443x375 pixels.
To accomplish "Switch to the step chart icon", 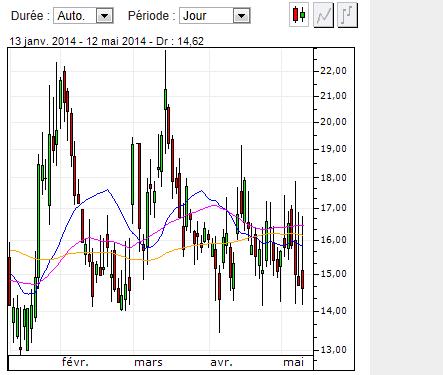I will (347, 15).
